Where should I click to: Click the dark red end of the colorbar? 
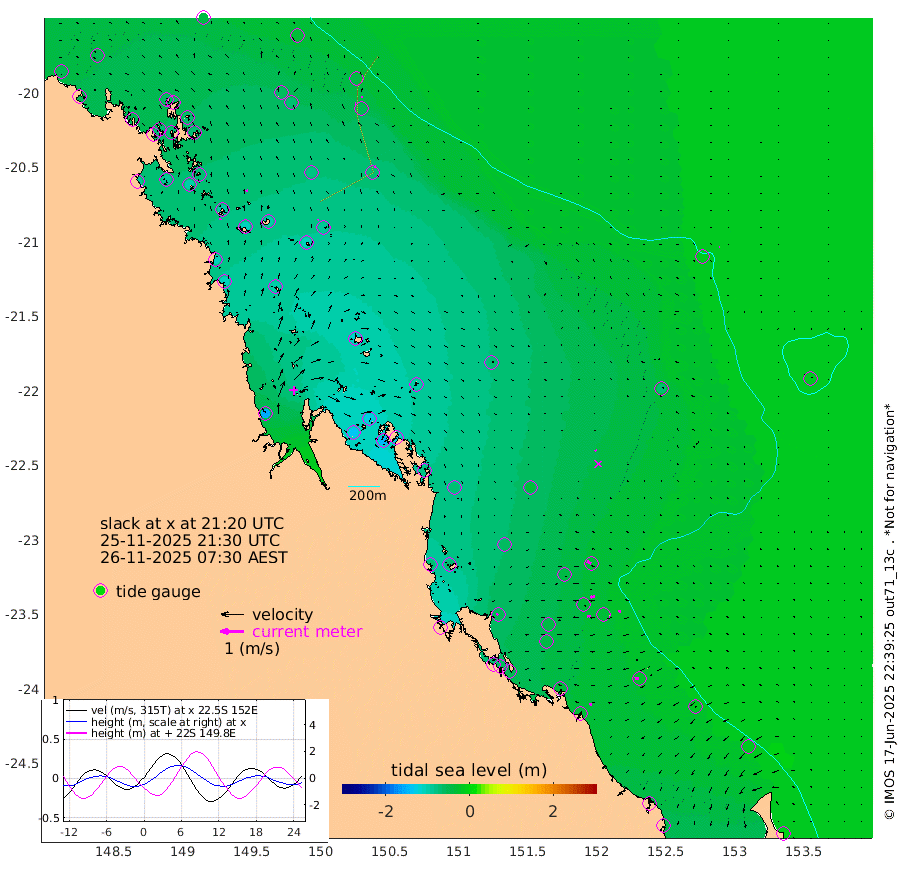(x=592, y=789)
